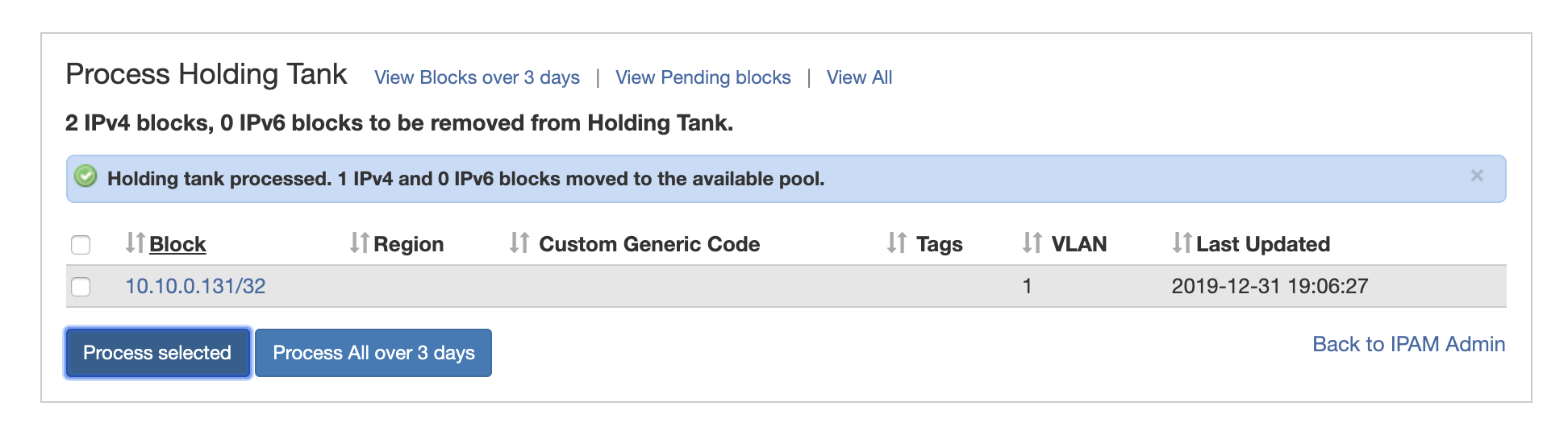Click the 2019-12-31 19:06:27 timestamp cell
This screenshot has width=1568, height=427.
click(x=1270, y=286)
